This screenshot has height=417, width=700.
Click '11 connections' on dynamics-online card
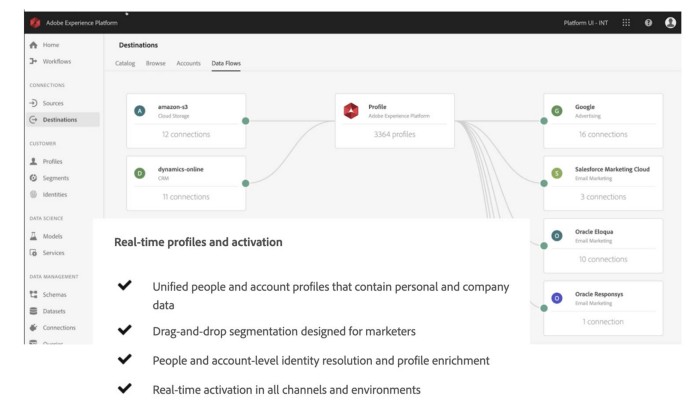(x=186, y=196)
